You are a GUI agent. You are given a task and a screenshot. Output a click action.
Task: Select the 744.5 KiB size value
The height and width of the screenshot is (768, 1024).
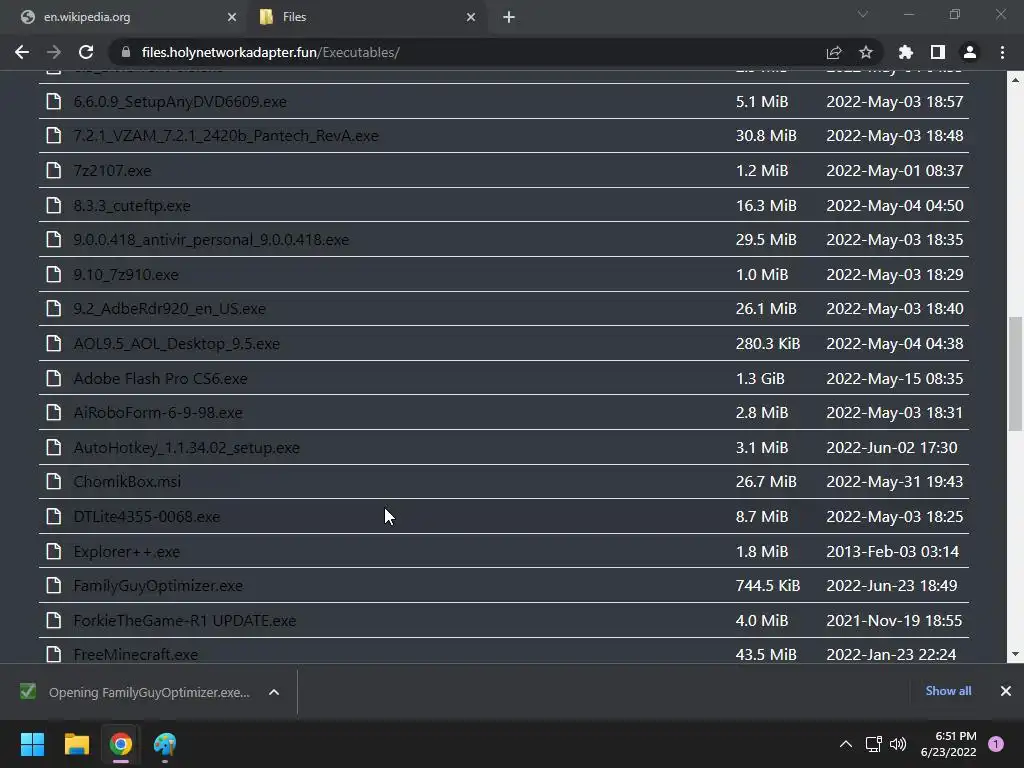click(767, 586)
